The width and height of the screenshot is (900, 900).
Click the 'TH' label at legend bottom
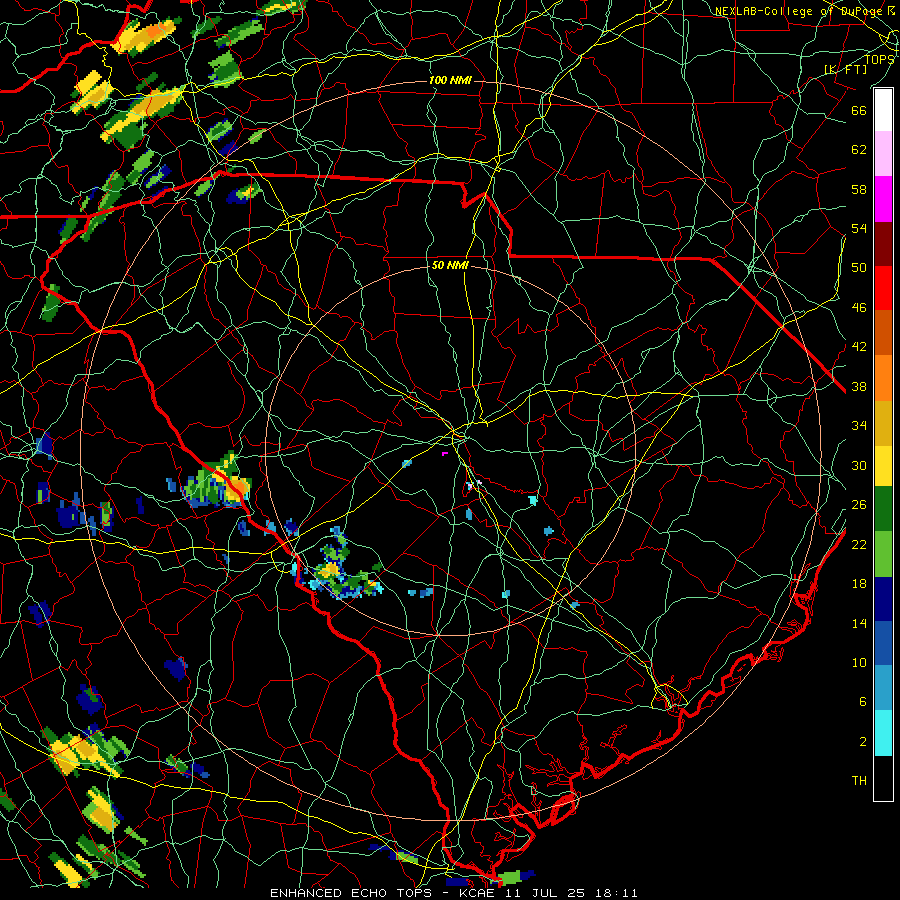859,781
